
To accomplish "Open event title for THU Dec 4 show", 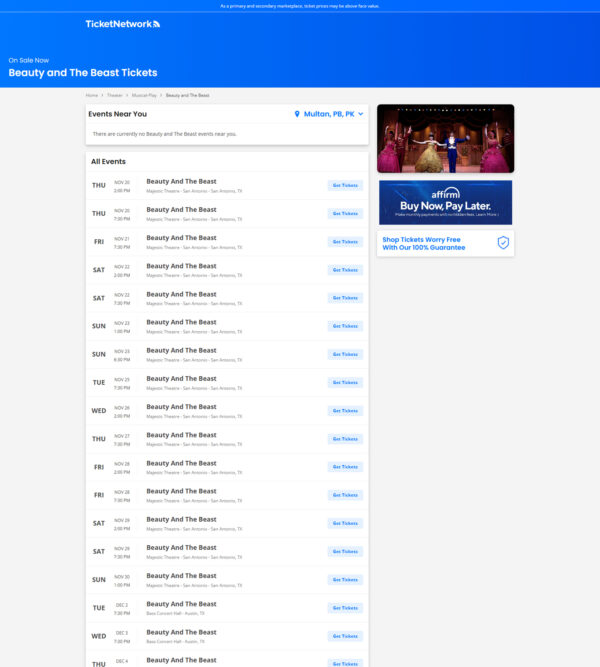I will [181, 660].
